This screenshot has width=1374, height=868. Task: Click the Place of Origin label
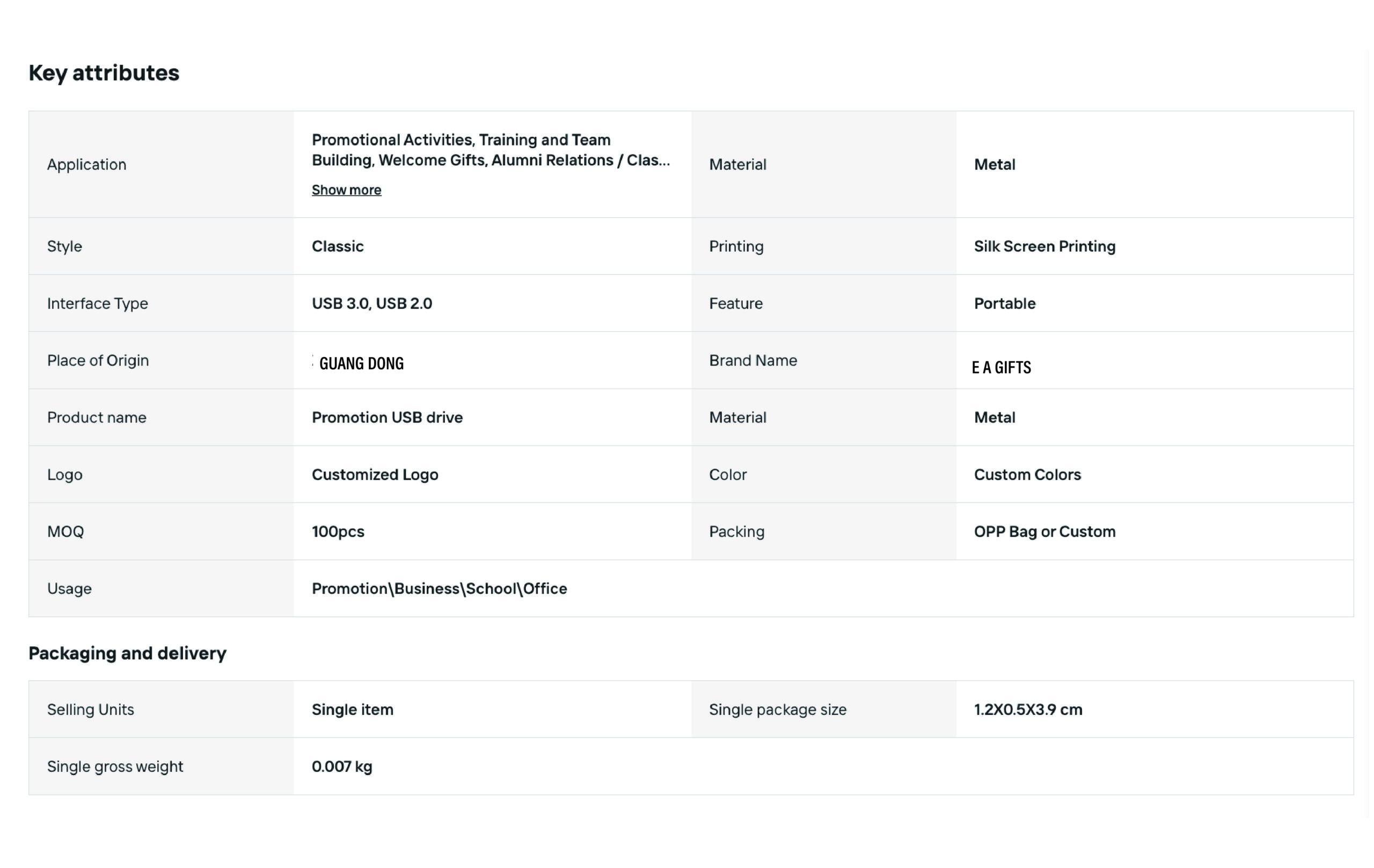pos(98,361)
